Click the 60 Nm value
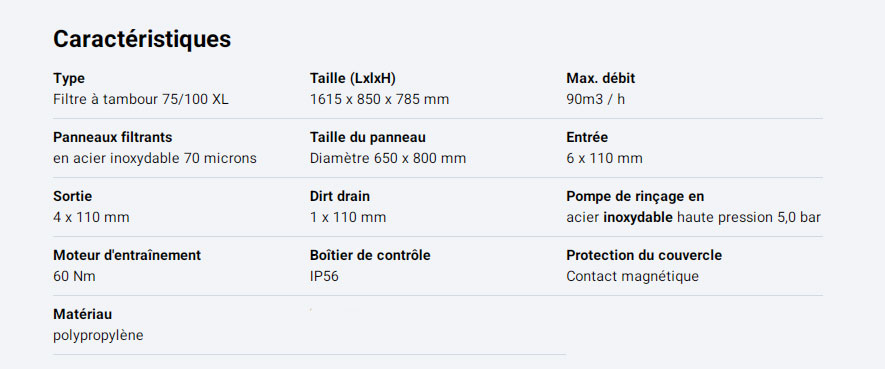This screenshot has height=369, width=885. [x=74, y=276]
